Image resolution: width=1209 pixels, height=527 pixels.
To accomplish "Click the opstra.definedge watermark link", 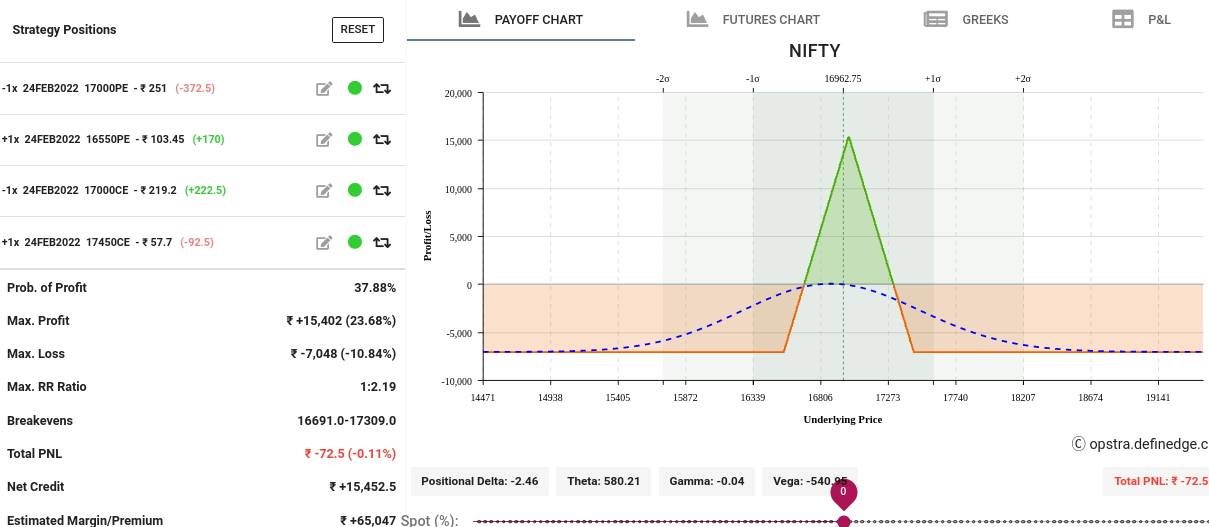I will click(x=1140, y=444).
